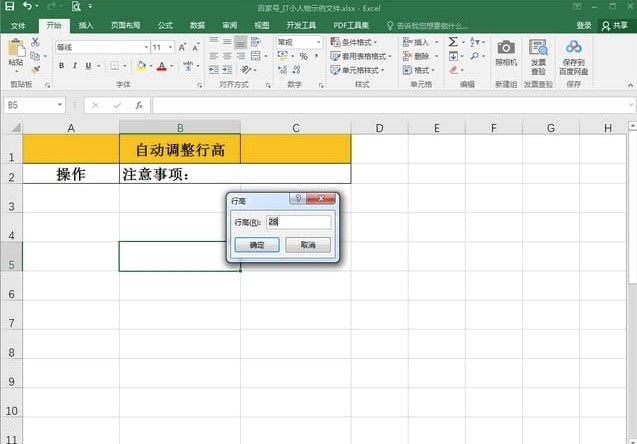Click the insert function fx icon
This screenshot has height=444, width=637.
[x=138, y=105]
